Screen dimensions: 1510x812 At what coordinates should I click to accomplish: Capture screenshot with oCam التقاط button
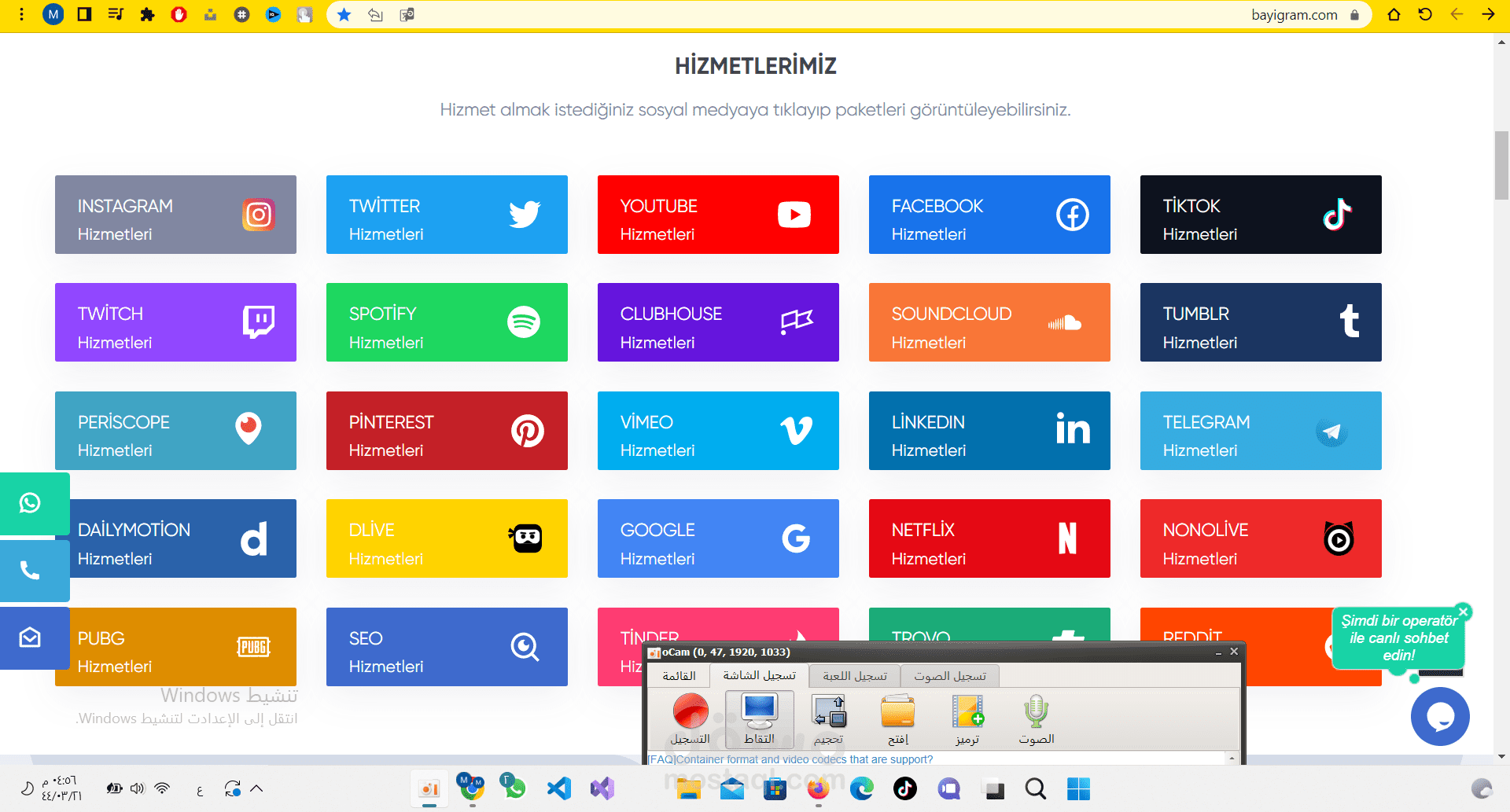(759, 718)
